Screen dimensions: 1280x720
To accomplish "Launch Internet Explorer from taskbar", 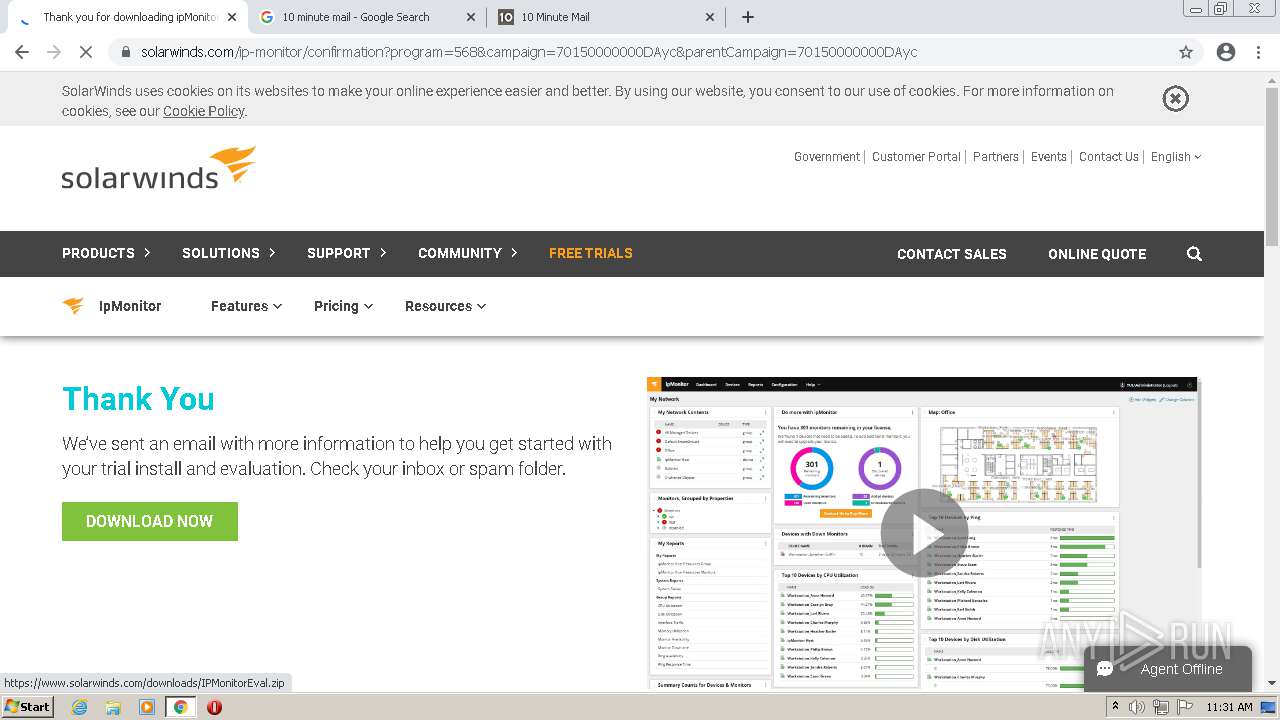I will pos(79,707).
